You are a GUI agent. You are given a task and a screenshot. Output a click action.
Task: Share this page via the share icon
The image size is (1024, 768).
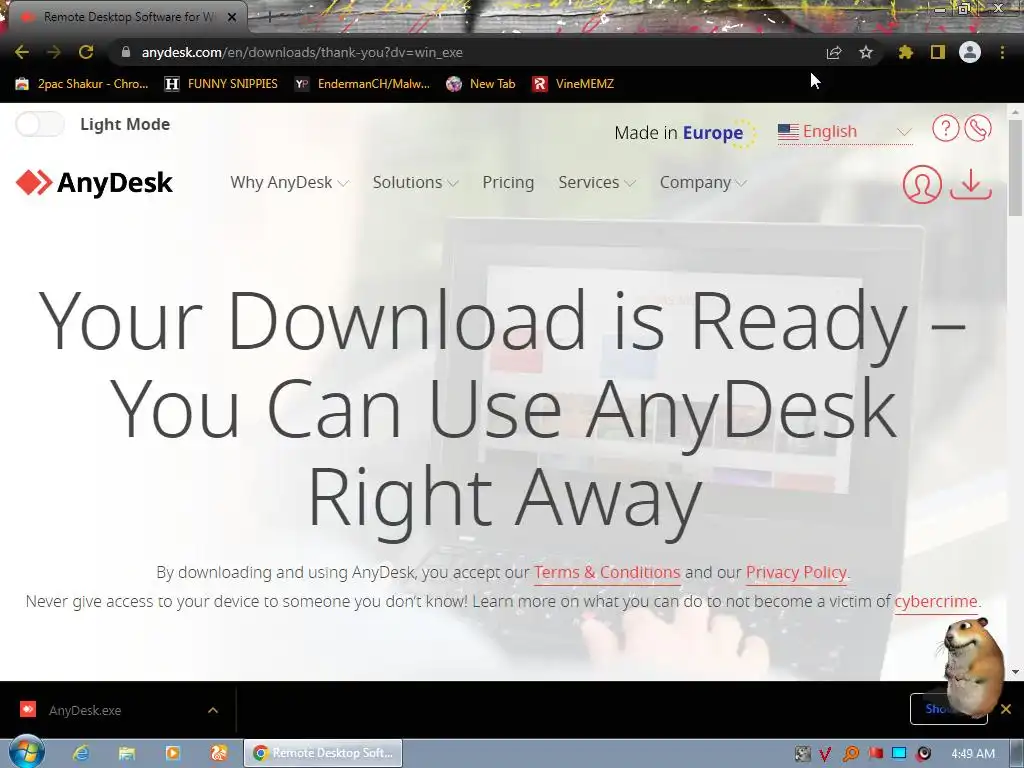(x=833, y=52)
